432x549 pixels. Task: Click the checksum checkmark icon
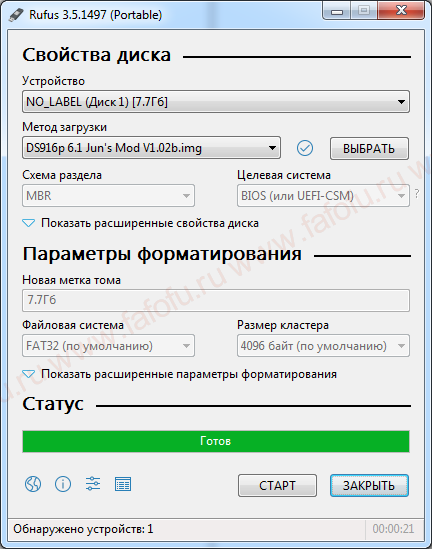(x=305, y=148)
